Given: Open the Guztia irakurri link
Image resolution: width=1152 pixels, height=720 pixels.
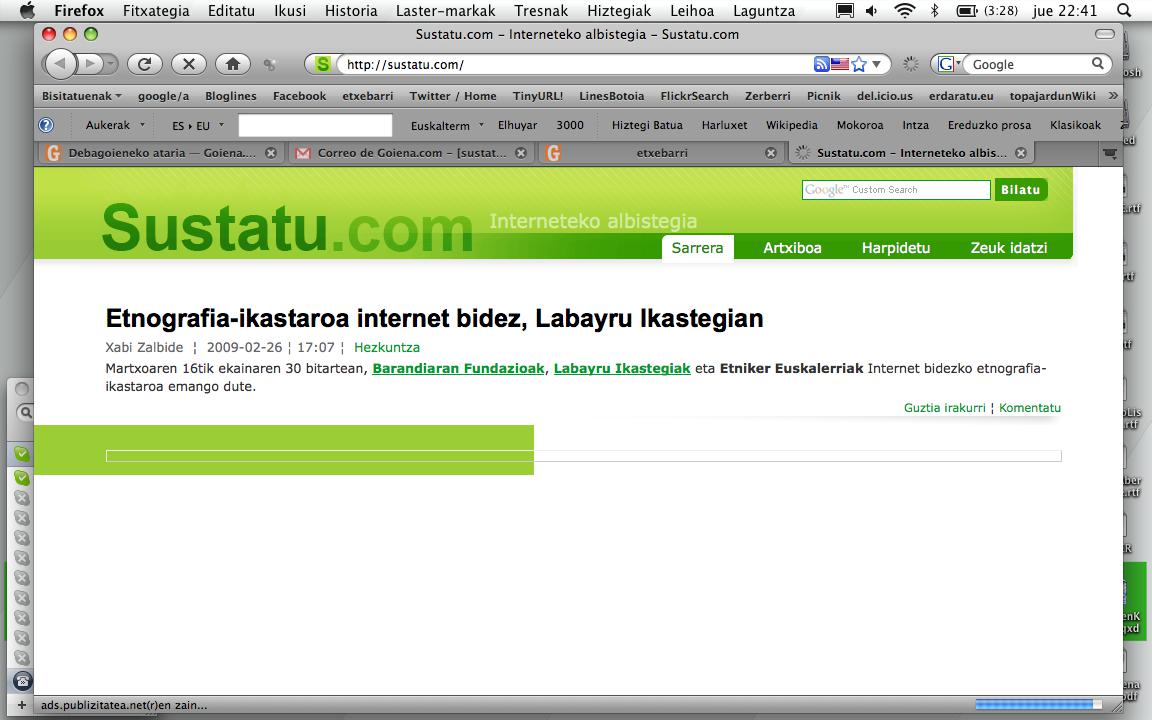Looking at the screenshot, I should (944, 408).
